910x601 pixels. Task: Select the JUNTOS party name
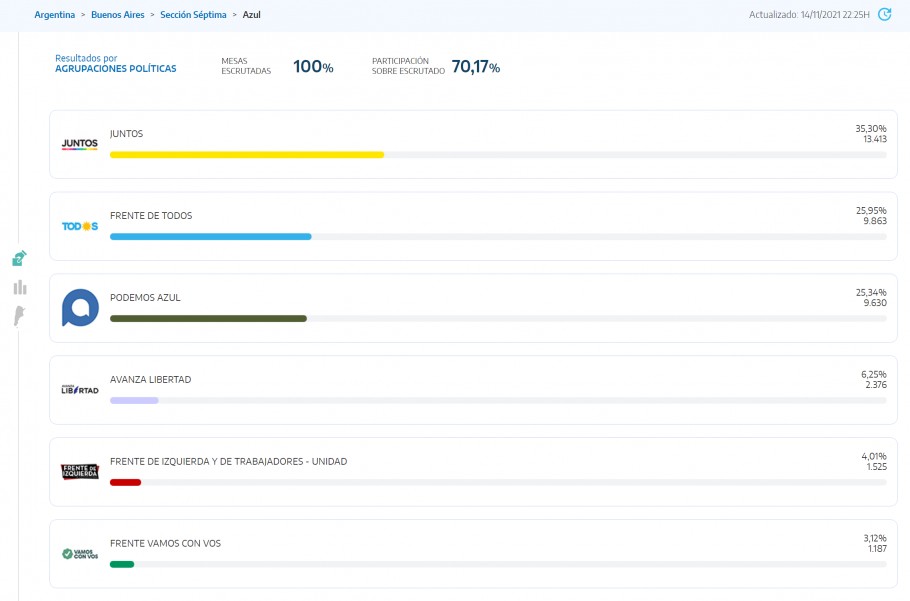tap(127, 133)
